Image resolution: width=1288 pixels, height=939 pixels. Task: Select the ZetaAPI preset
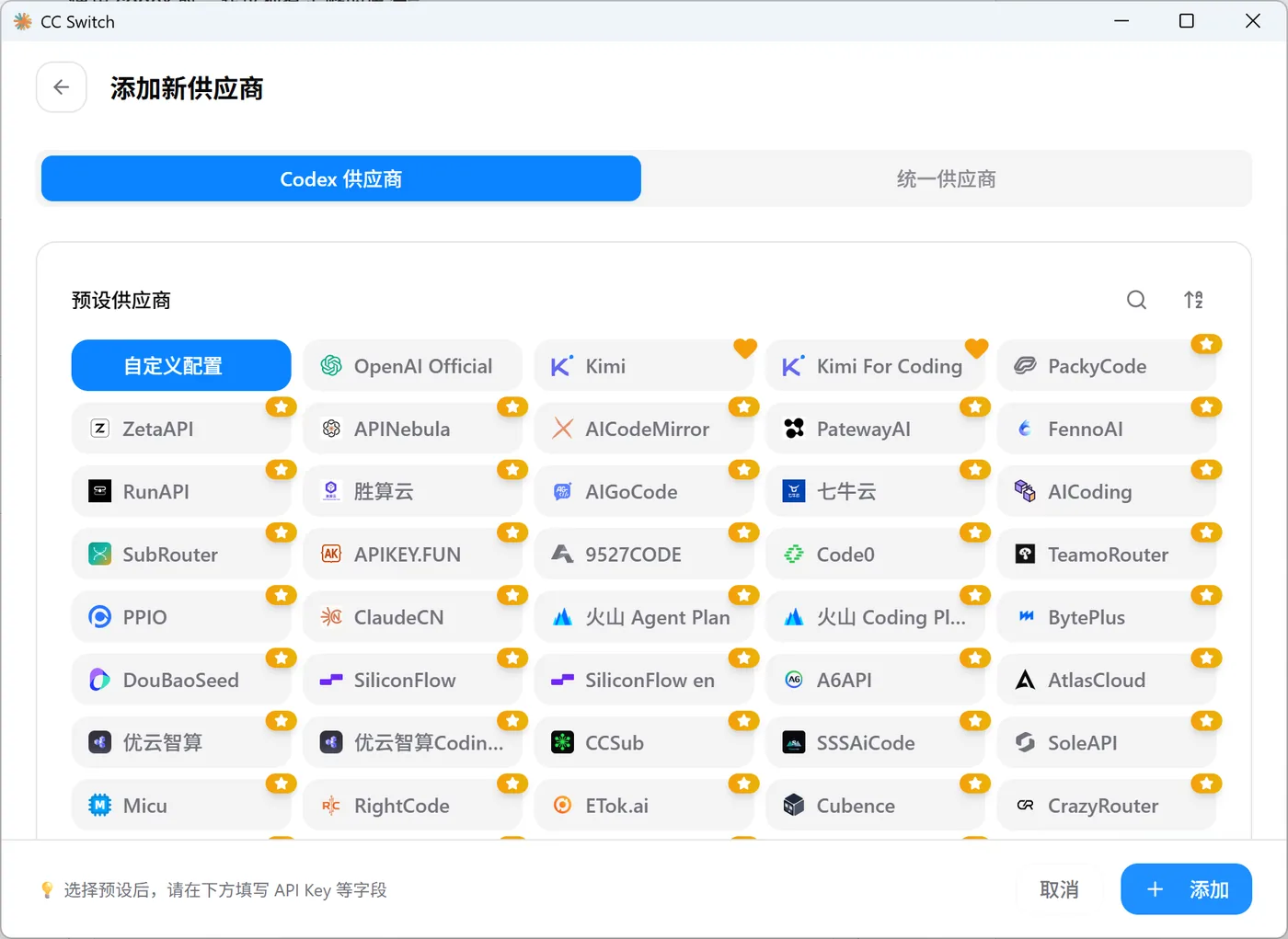(181, 429)
